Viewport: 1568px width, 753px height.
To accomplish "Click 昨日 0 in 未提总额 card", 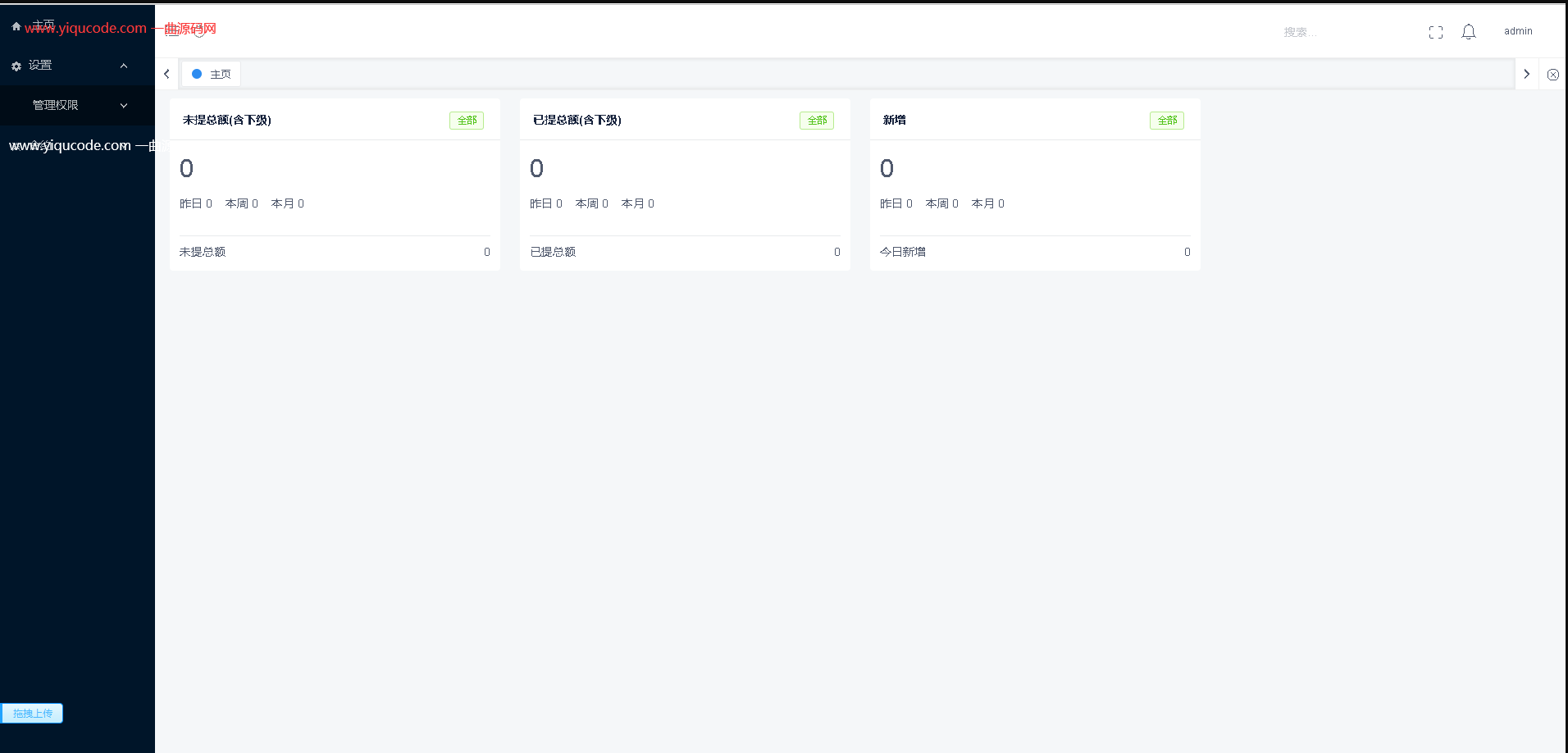I will pos(196,203).
